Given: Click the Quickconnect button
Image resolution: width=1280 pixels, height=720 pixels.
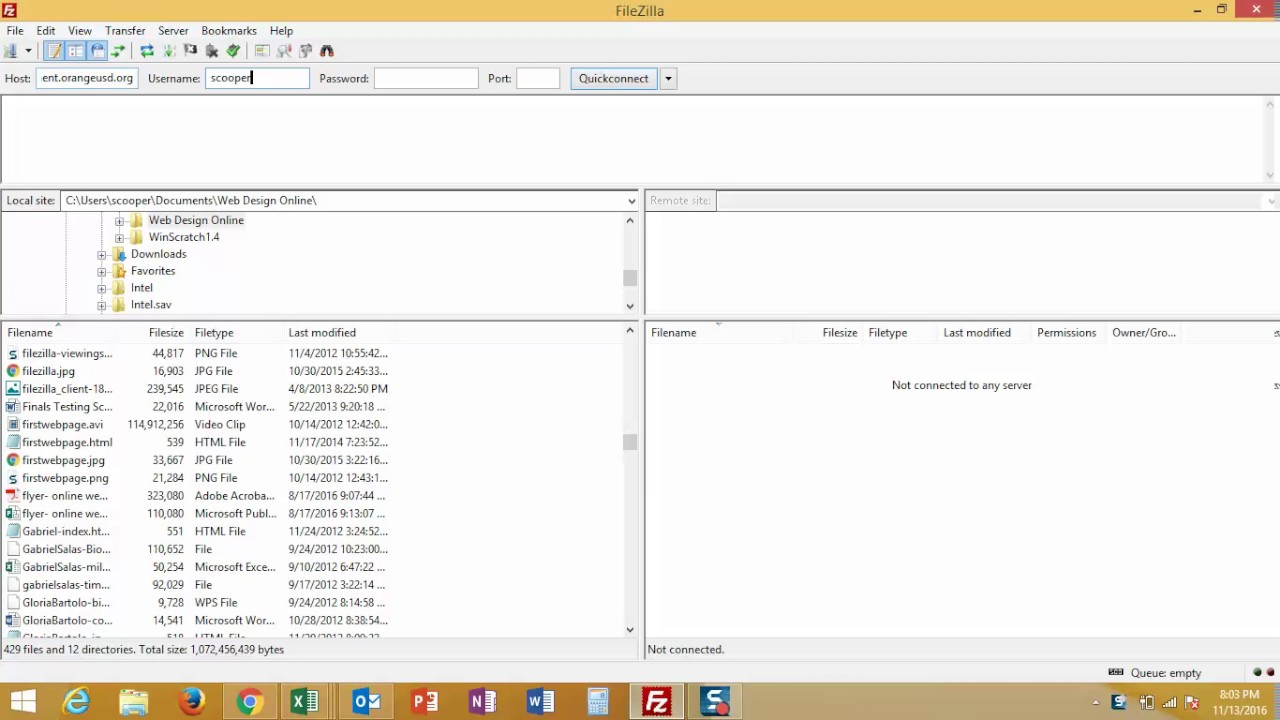Looking at the screenshot, I should [x=613, y=78].
